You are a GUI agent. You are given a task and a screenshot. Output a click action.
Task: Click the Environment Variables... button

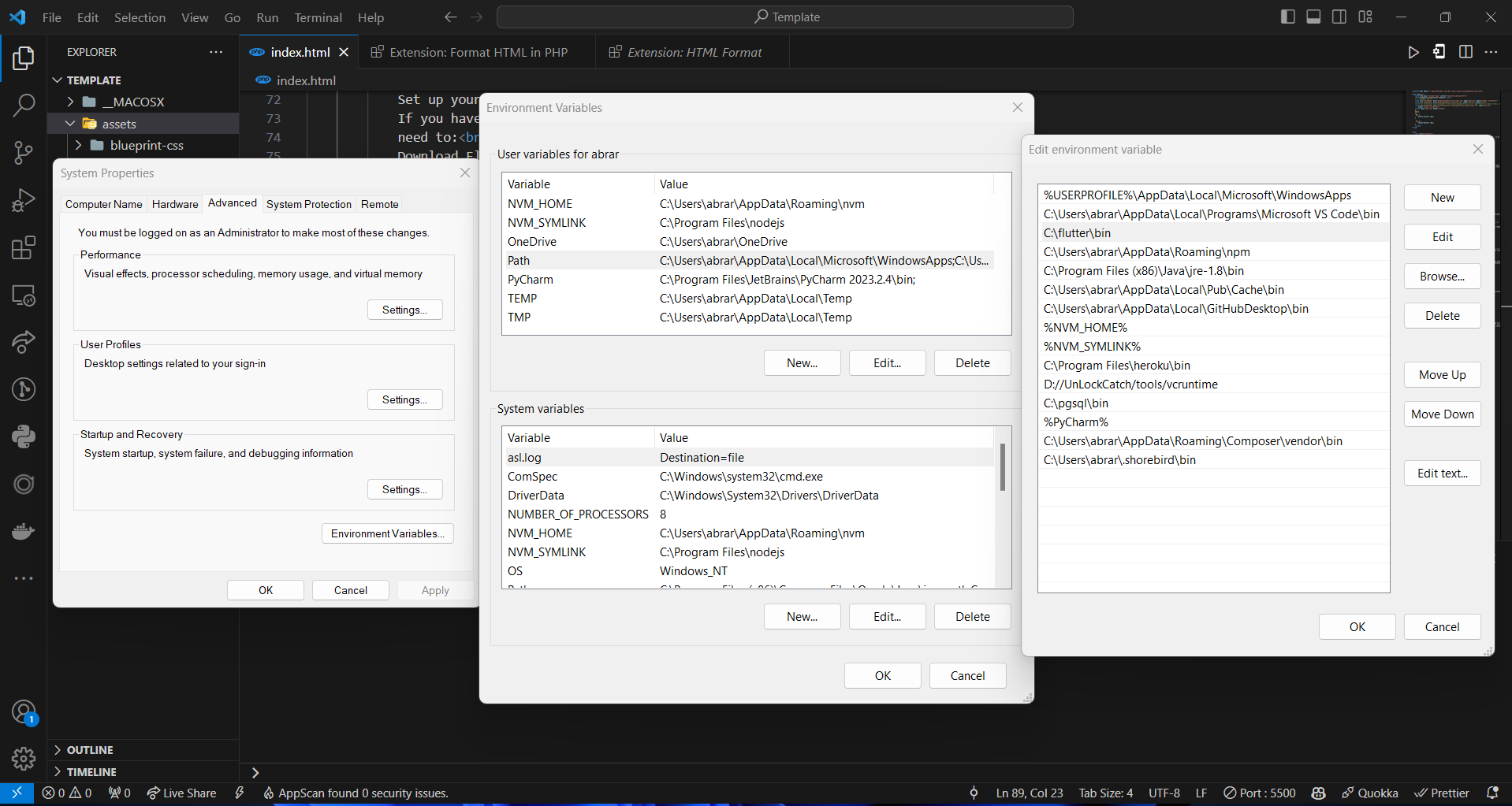click(388, 533)
